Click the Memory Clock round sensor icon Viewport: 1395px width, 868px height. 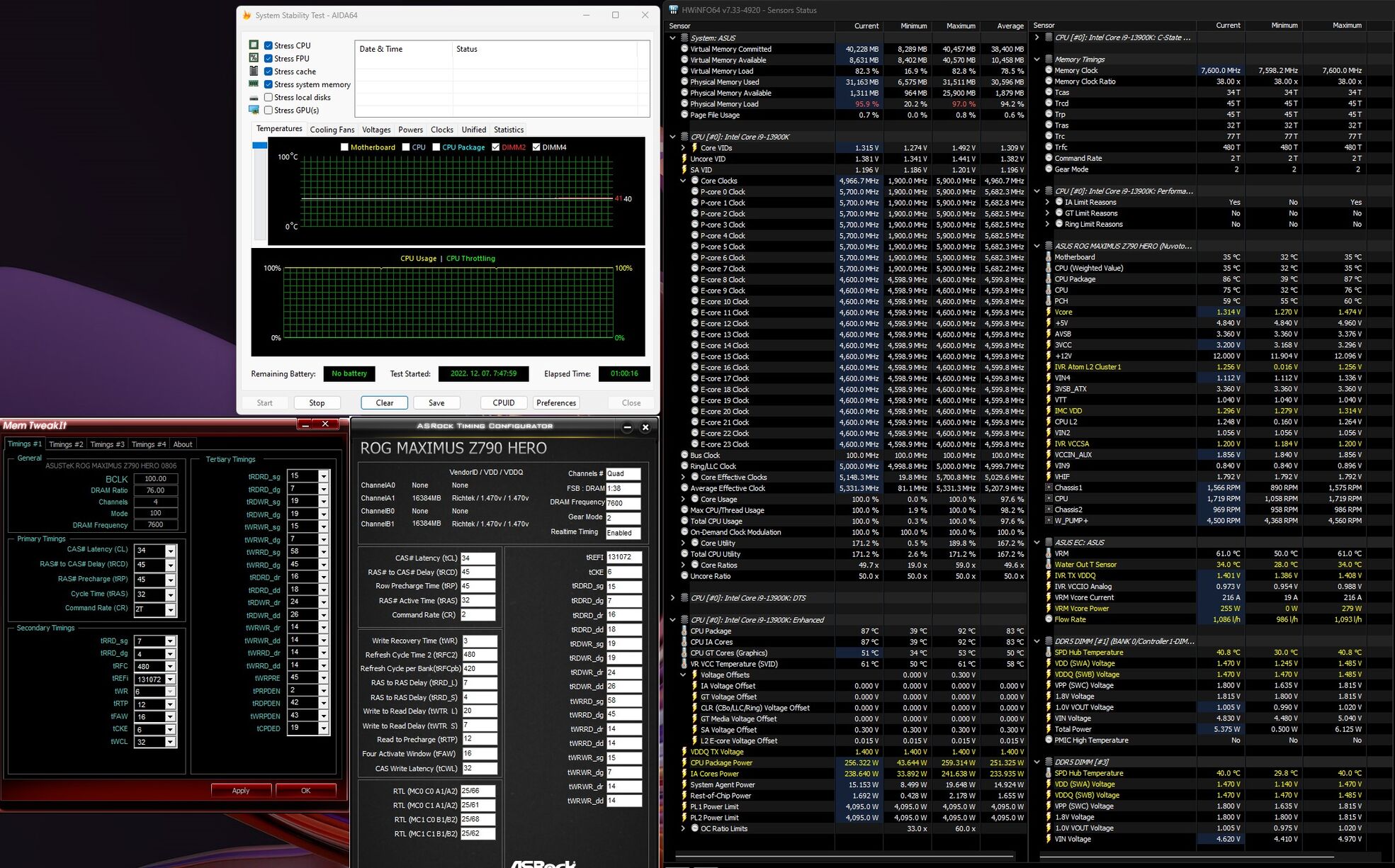point(1049,70)
